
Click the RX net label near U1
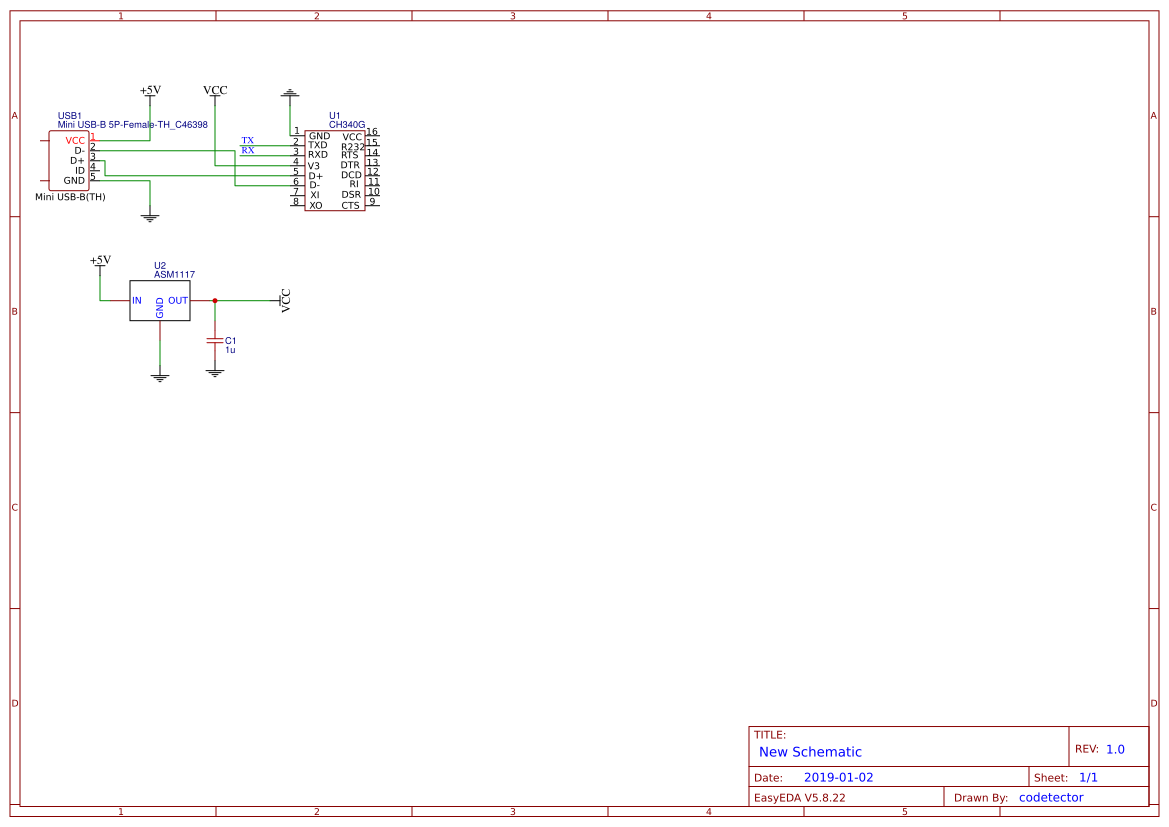[x=246, y=150]
